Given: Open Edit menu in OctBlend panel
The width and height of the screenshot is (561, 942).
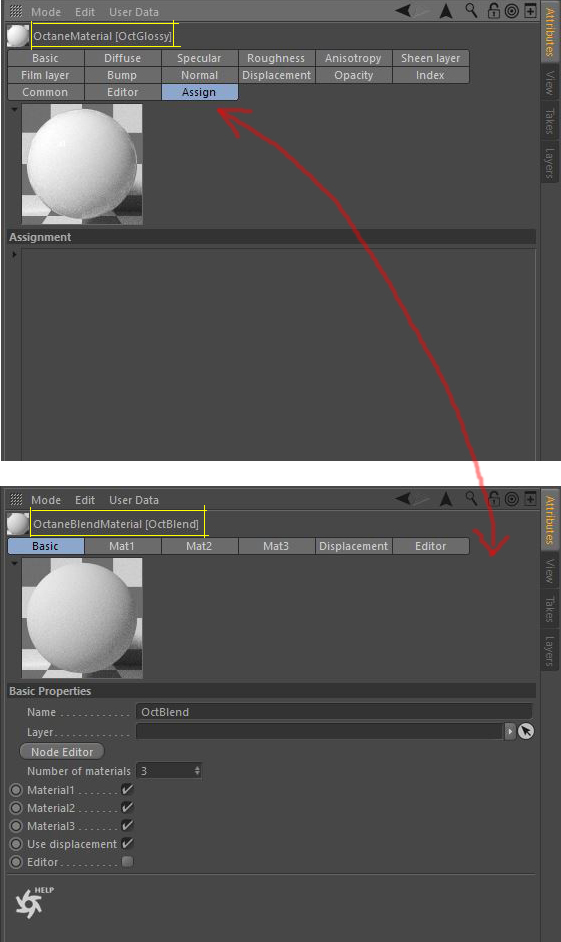Looking at the screenshot, I should click(85, 500).
